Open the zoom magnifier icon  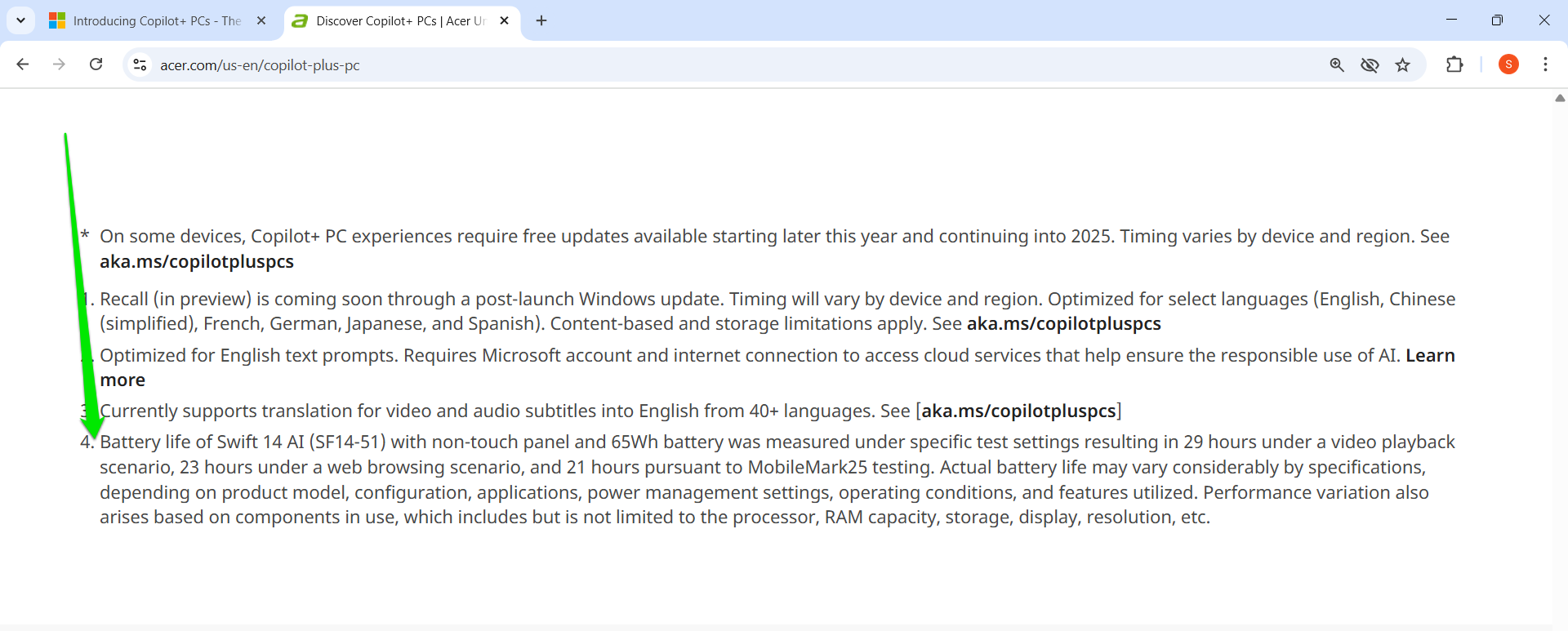coord(1337,64)
